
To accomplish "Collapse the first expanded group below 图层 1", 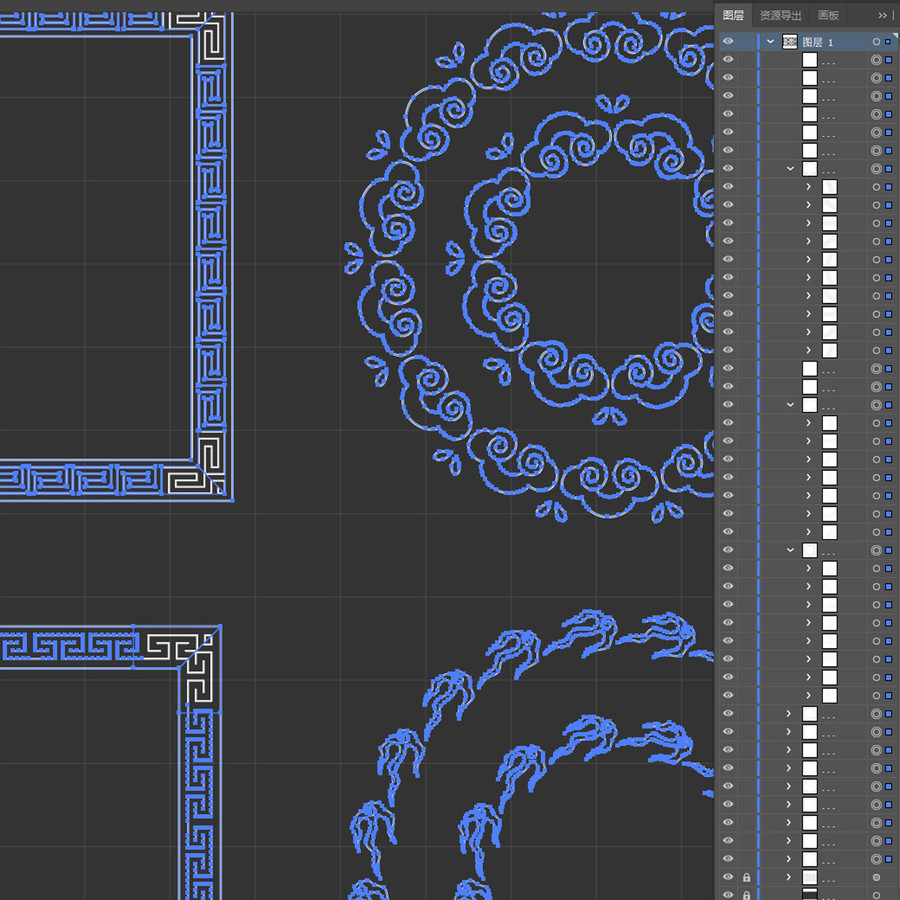I will click(x=790, y=168).
